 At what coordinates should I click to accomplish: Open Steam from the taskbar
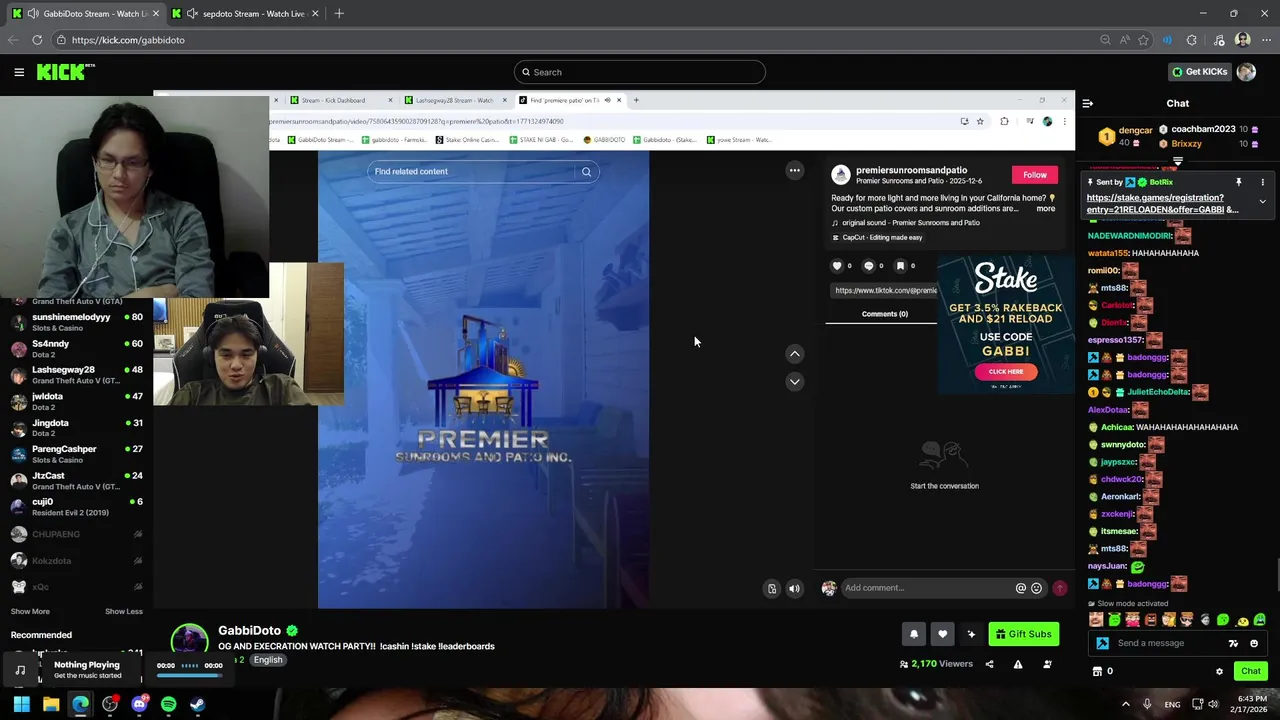pyautogui.click(x=198, y=704)
